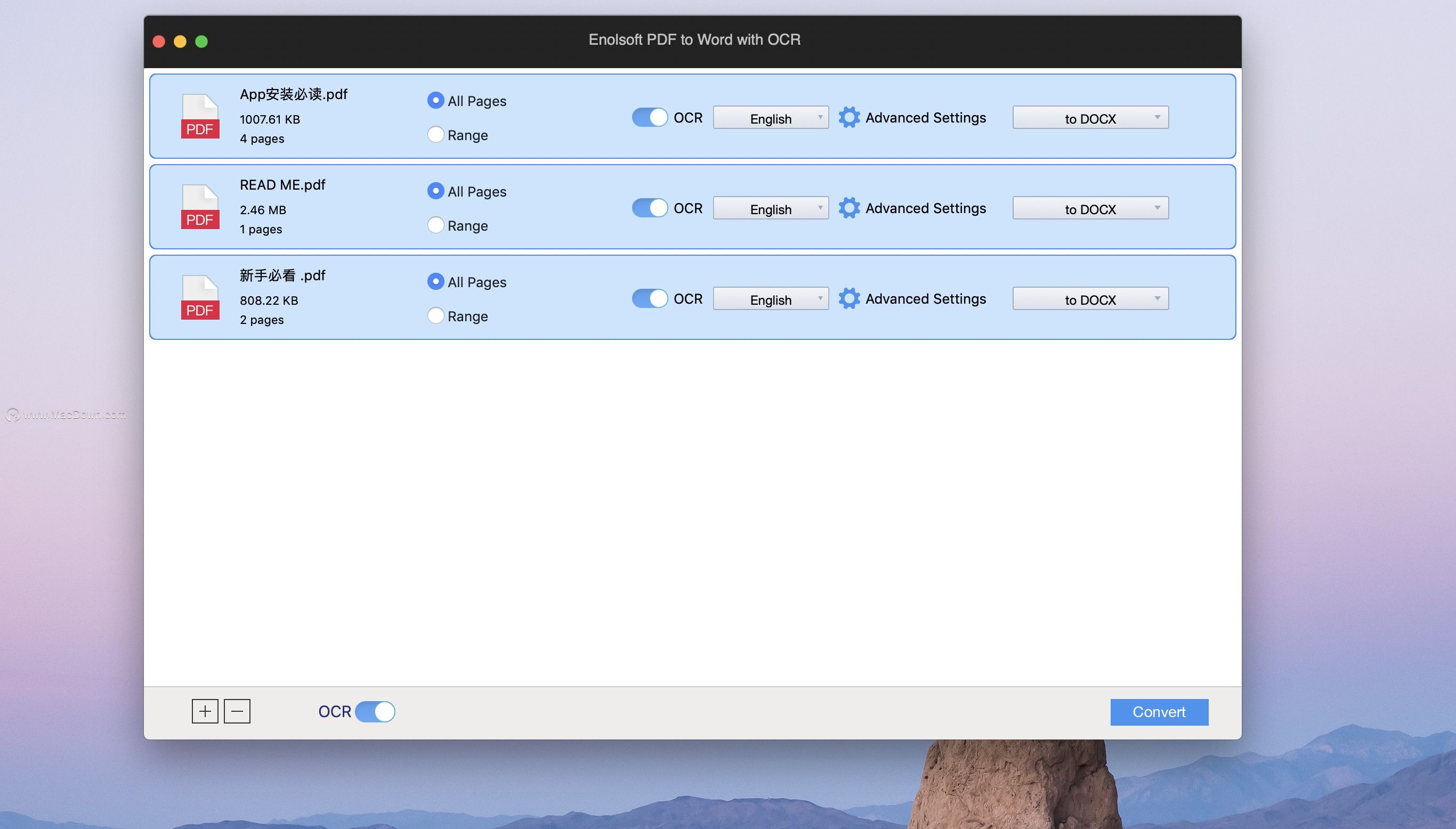
Task: Click the Convert button
Action: [1159, 712]
